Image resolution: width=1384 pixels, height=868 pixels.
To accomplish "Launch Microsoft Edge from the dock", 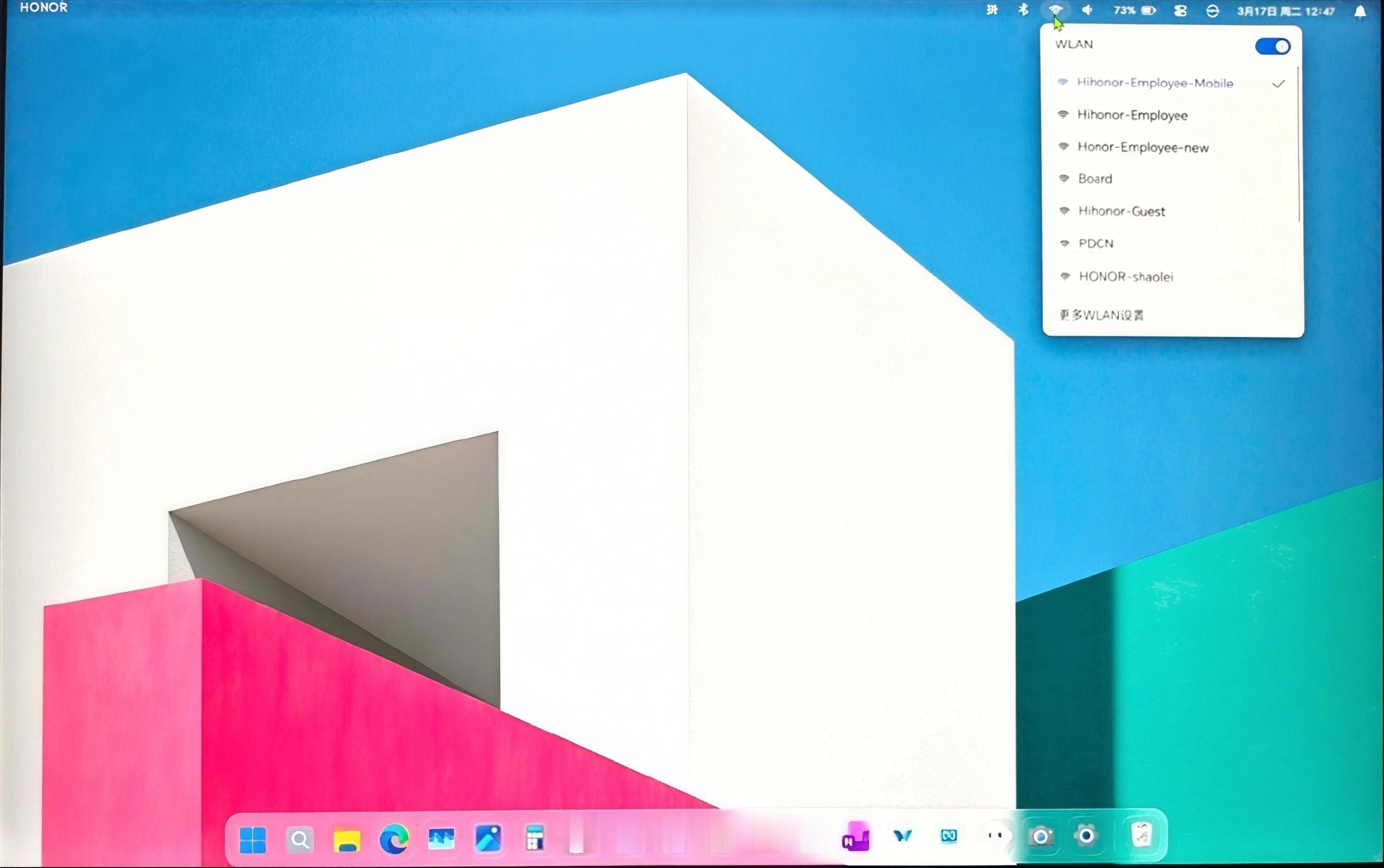I will 394,839.
